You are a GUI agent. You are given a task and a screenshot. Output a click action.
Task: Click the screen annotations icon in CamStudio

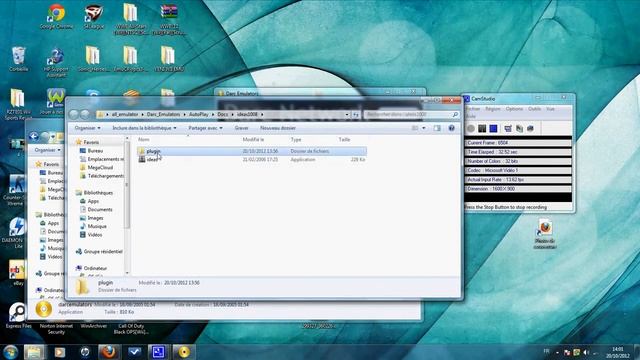(x=508, y=129)
